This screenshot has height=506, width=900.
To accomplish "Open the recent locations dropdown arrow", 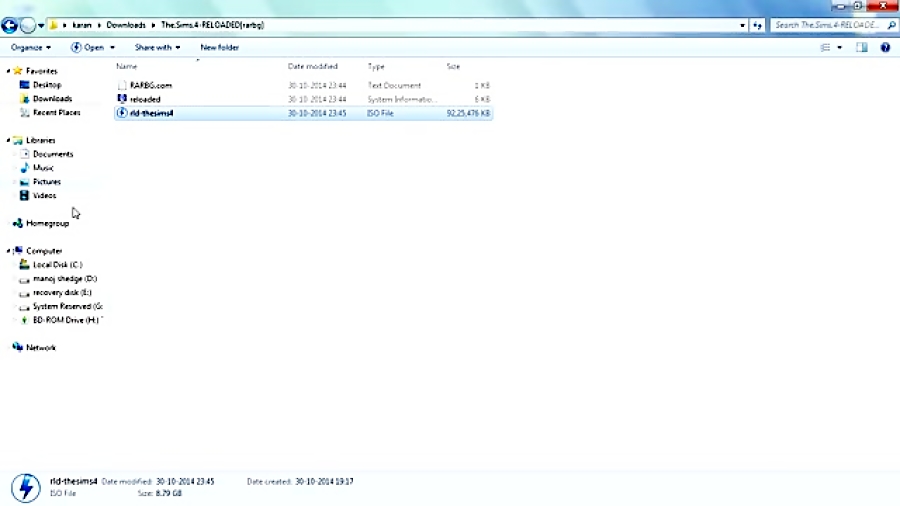I will pyautogui.click(x=41, y=26).
